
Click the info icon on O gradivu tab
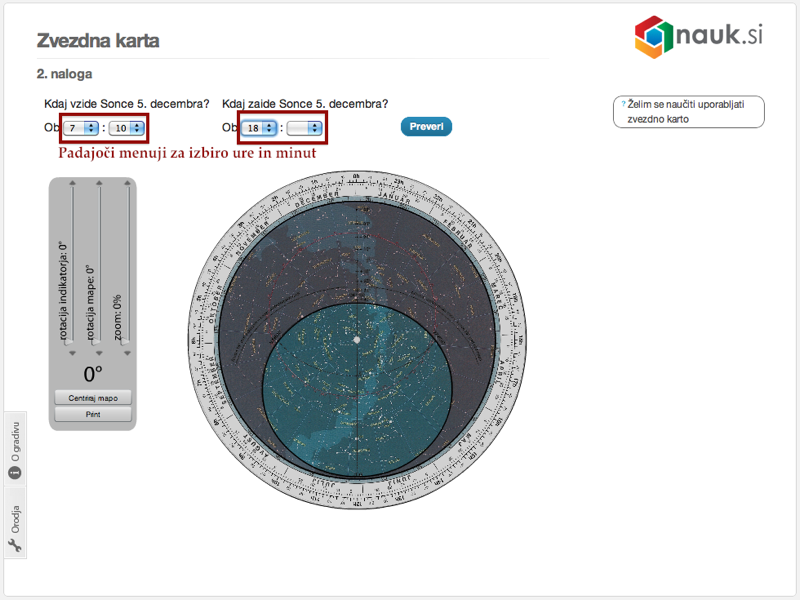click(x=15, y=471)
